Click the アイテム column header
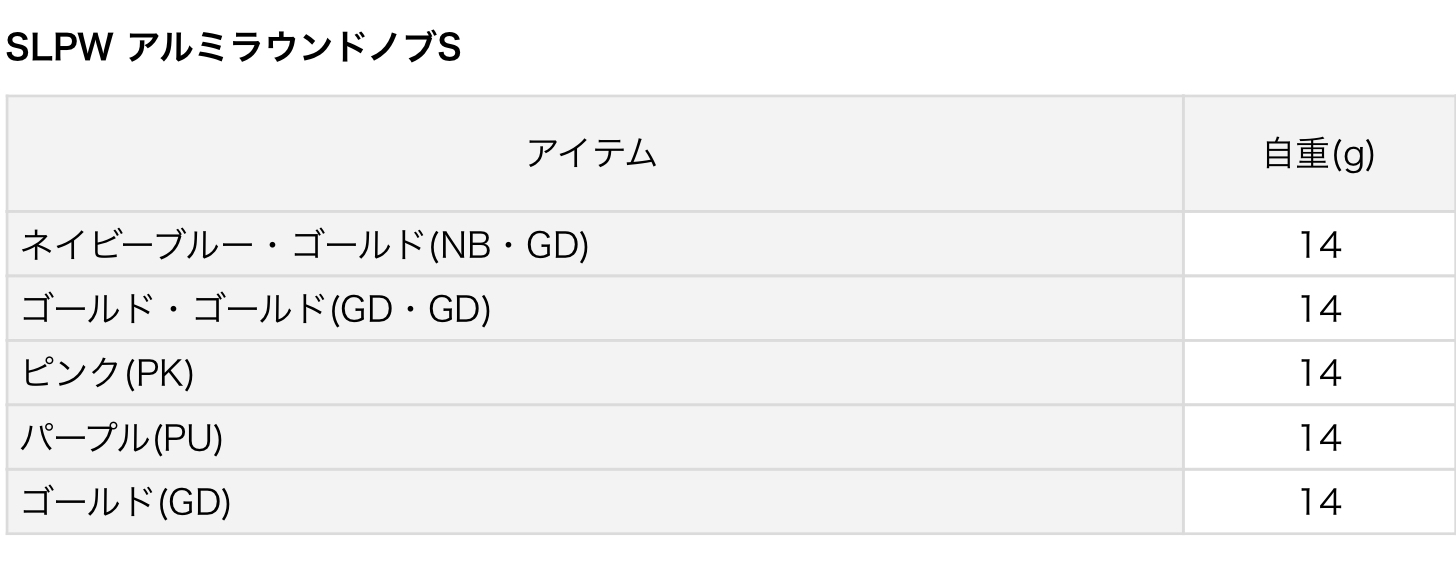Viewport: 1456px width, 567px height. coord(592,154)
